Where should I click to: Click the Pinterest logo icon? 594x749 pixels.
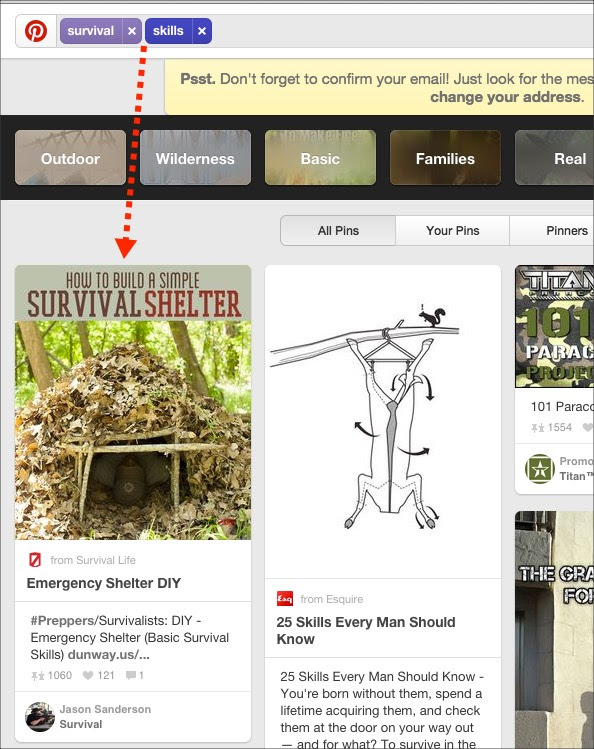coord(36,31)
